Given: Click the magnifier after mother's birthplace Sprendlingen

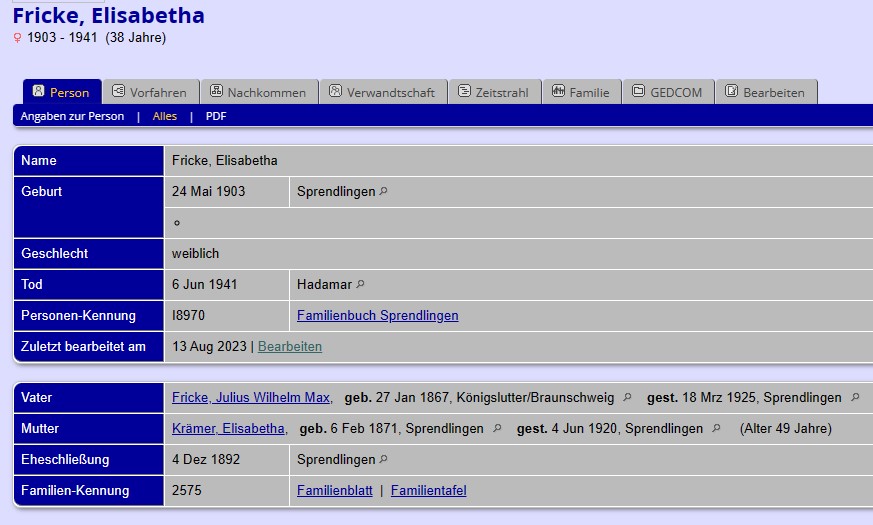Looking at the screenshot, I should coord(497,428).
